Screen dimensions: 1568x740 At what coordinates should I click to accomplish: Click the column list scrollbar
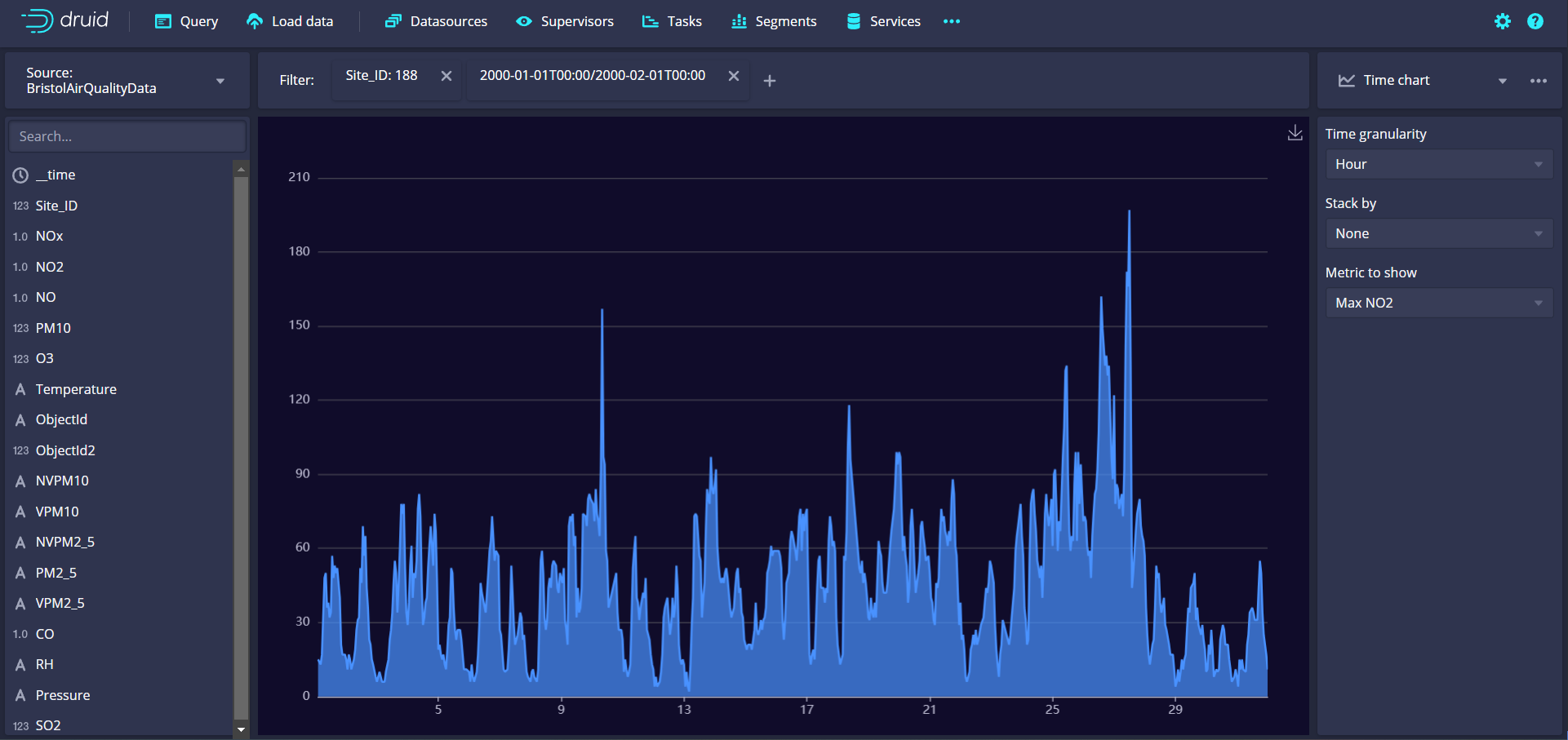click(x=241, y=447)
